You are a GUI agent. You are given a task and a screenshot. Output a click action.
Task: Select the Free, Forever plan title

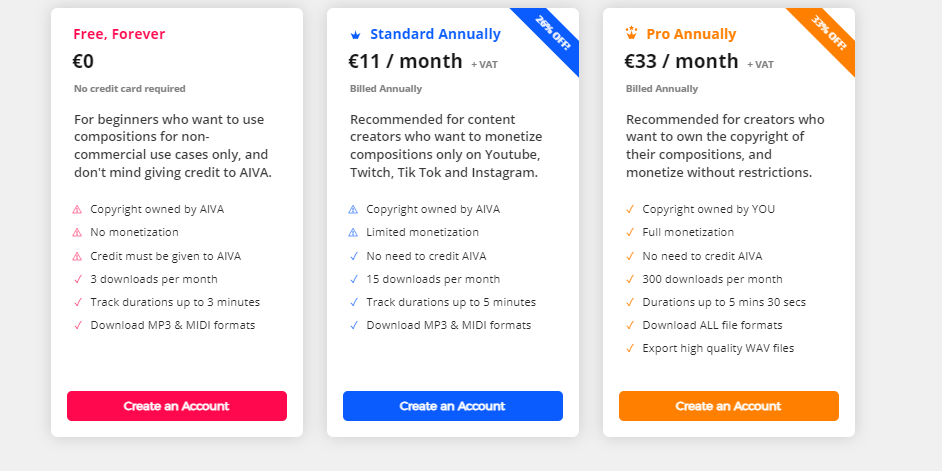click(x=119, y=34)
